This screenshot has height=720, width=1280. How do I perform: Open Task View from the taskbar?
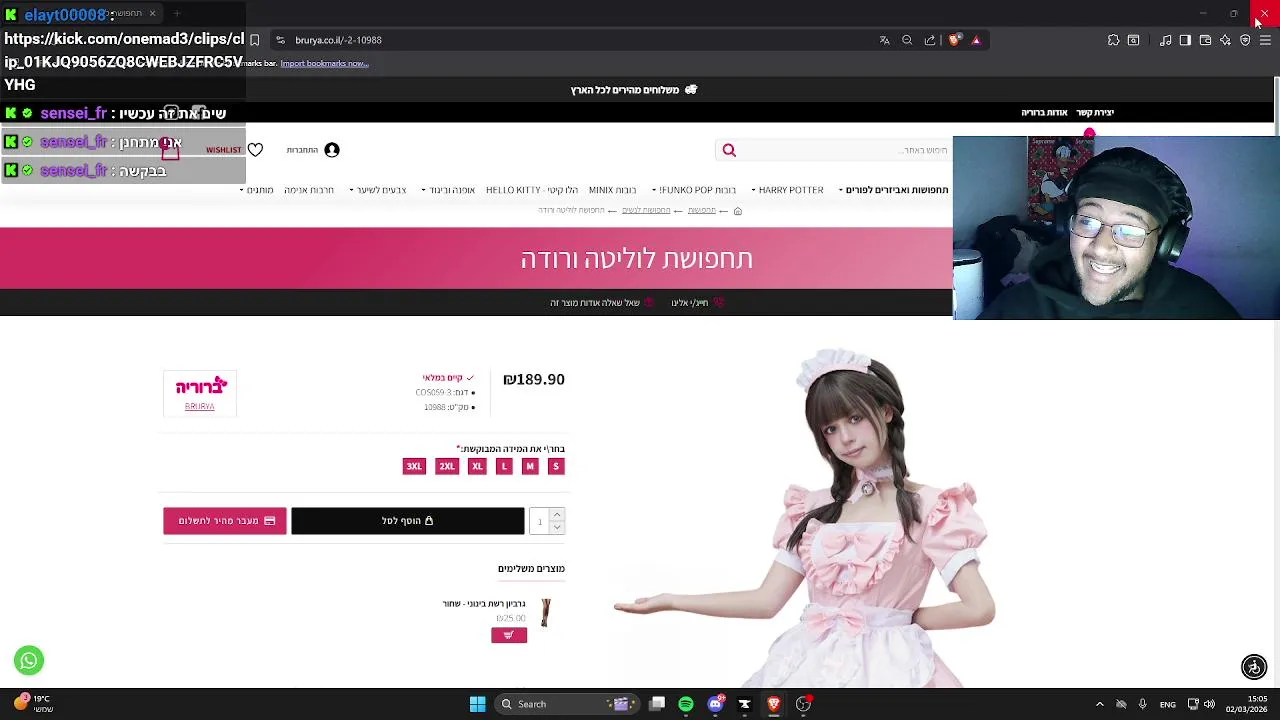coord(657,704)
